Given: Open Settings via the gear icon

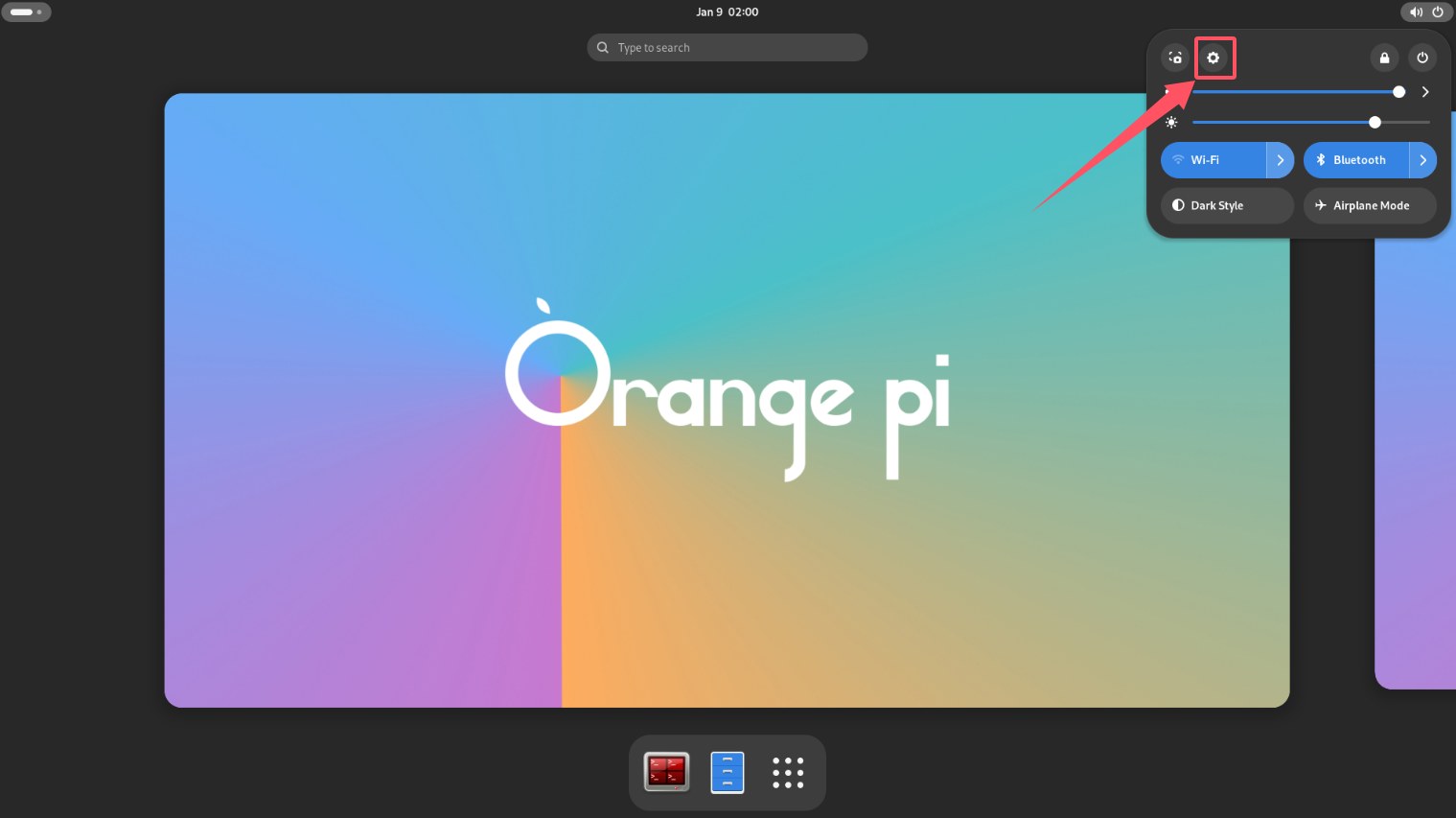Looking at the screenshot, I should point(1213,58).
